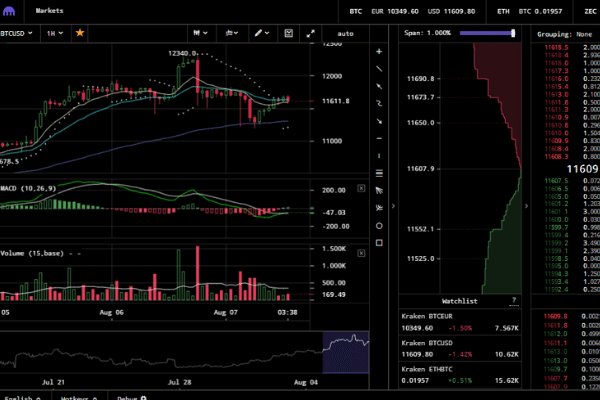The width and height of the screenshot is (600, 400).
Task: Click the save chart layout icon
Action: 288,33
